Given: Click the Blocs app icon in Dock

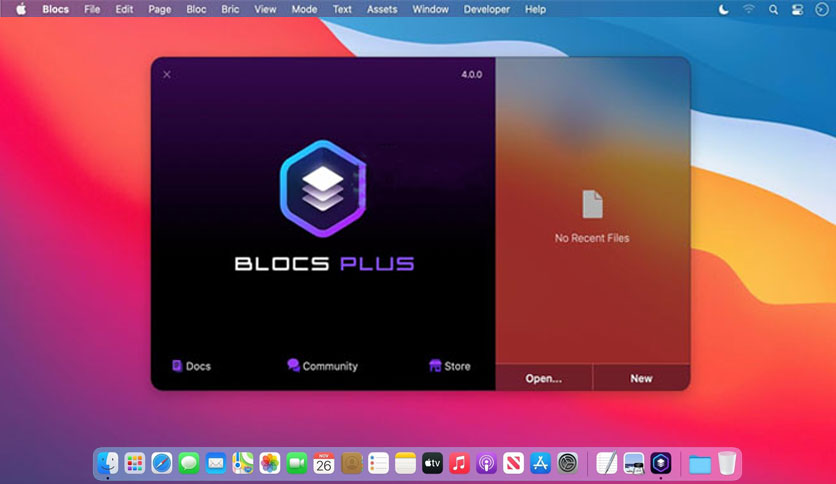Looking at the screenshot, I should click(x=661, y=463).
